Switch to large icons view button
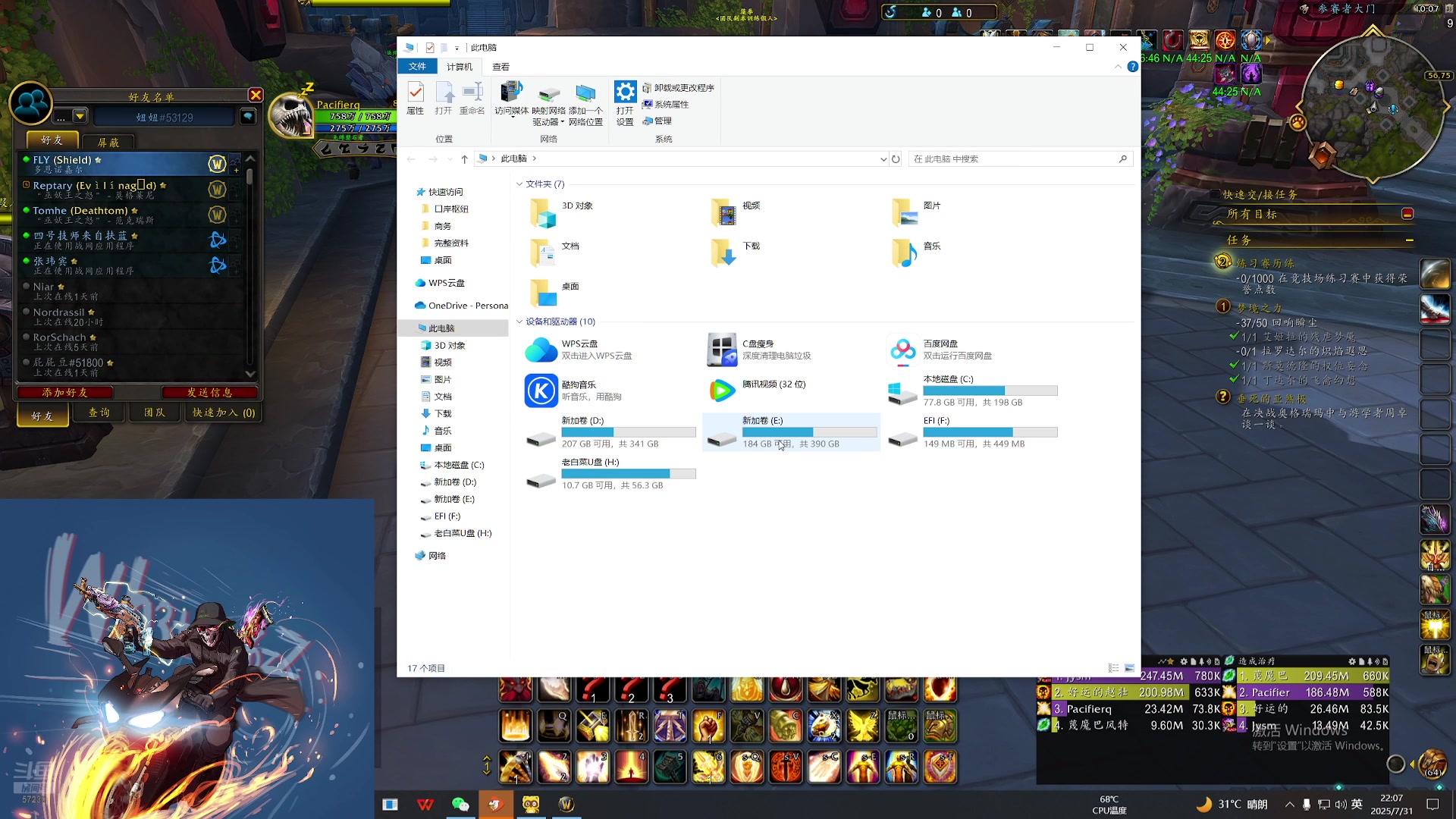Viewport: 1456px width, 819px height. [1129, 668]
